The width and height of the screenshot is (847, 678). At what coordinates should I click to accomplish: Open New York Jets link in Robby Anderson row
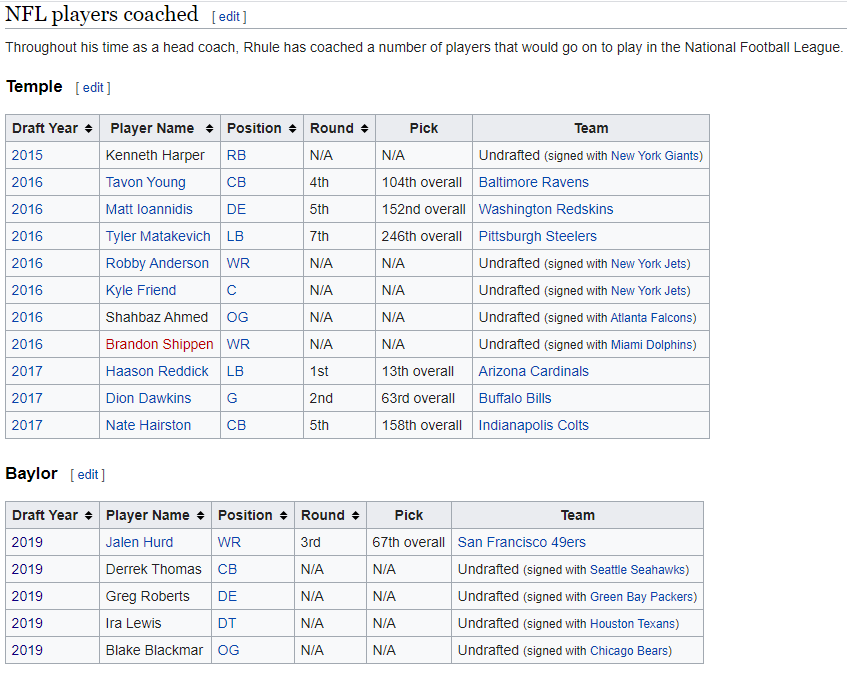[649, 264]
